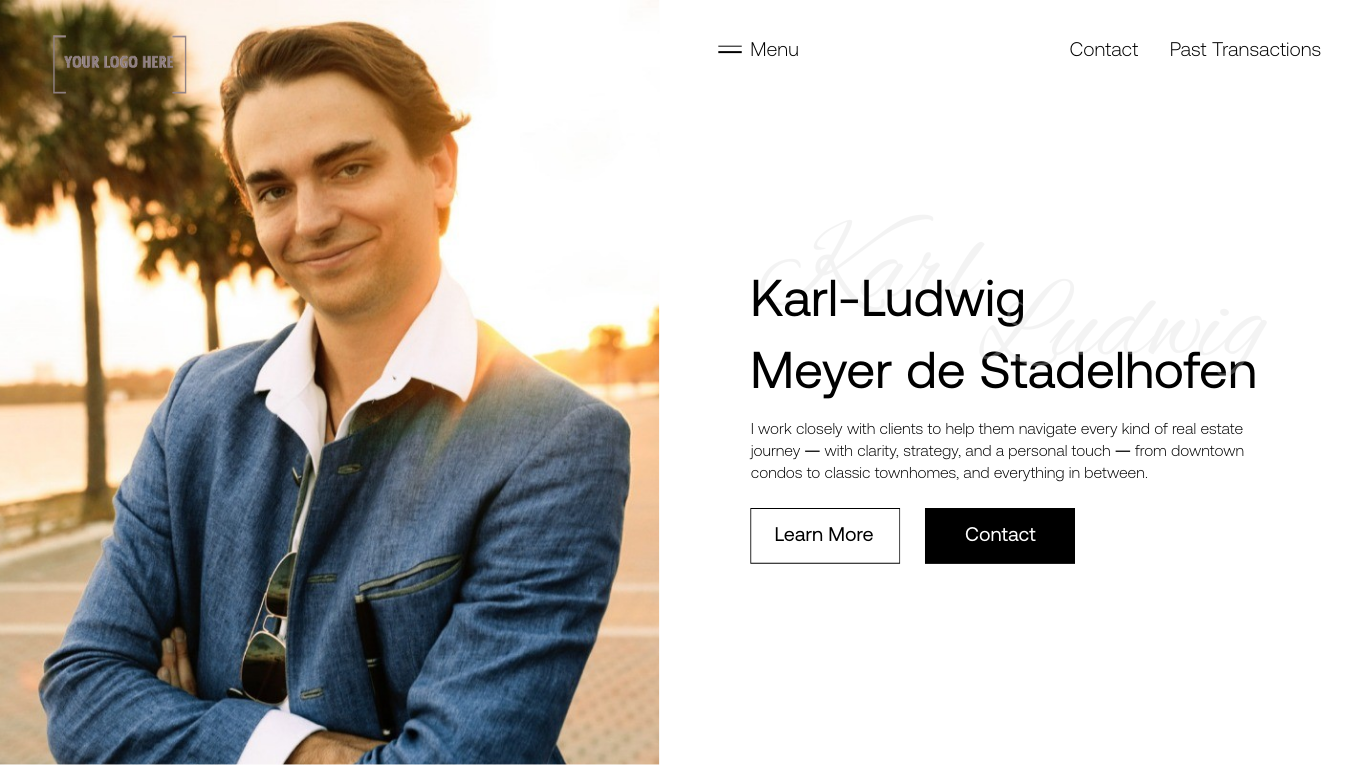Click the introductory paragraph about real estate
Image resolution: width=1366 pixels, height=768 pixels.
tap(997, 451)
